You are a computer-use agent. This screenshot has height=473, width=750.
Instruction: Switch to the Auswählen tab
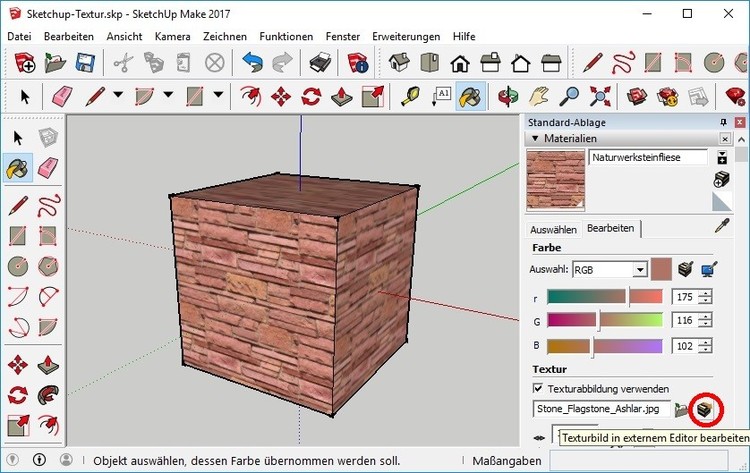pos(553,230)
